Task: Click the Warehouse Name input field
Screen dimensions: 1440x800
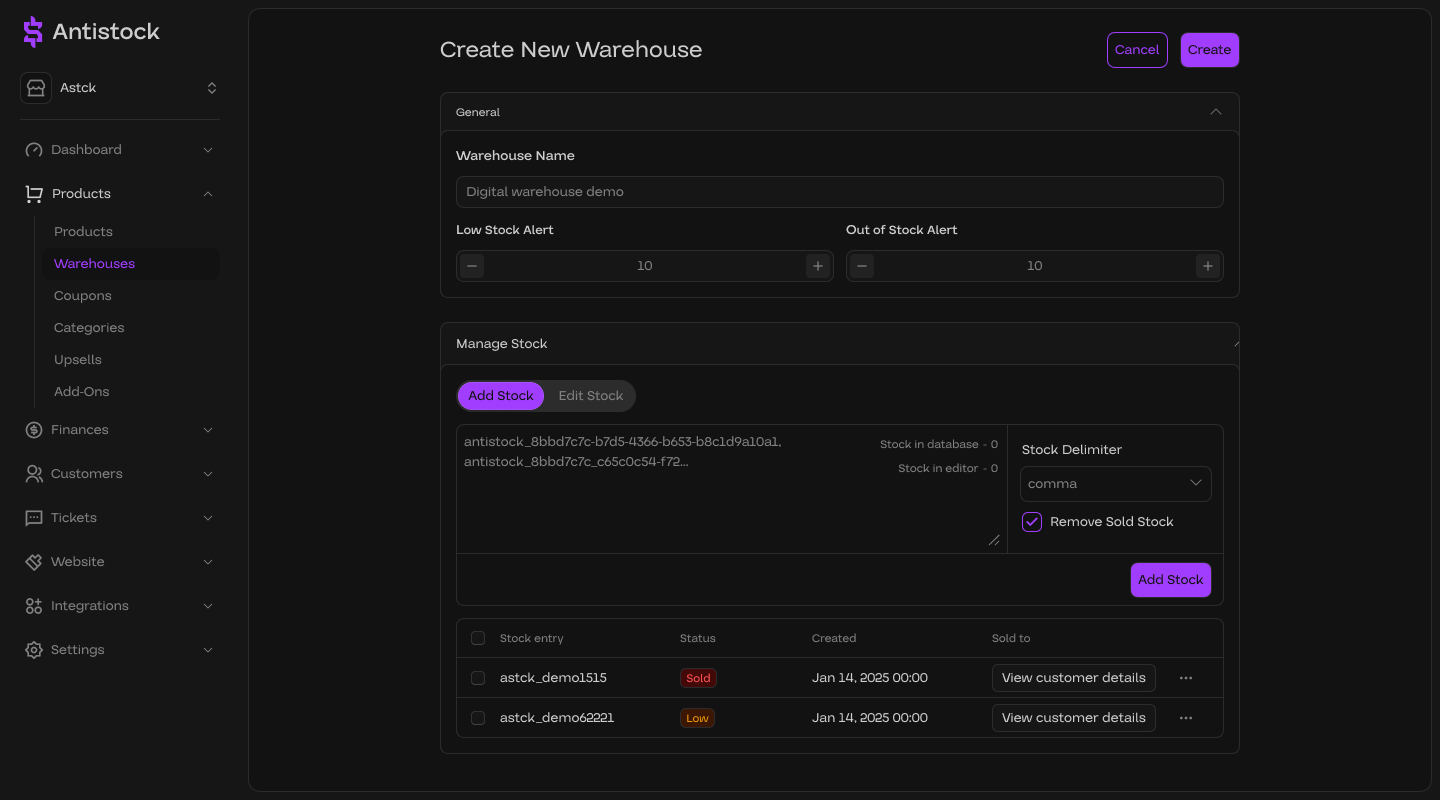Action: [839, 192]
